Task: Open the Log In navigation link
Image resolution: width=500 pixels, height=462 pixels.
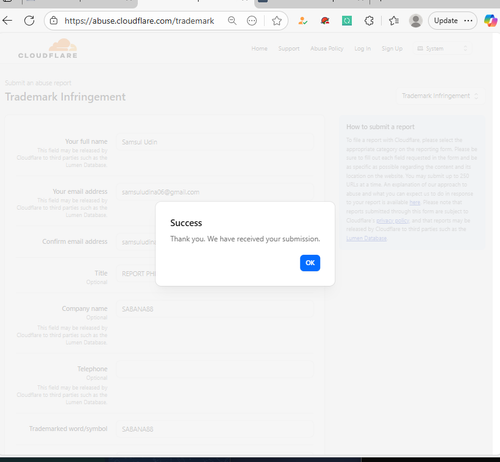Action: coord(362,49)
